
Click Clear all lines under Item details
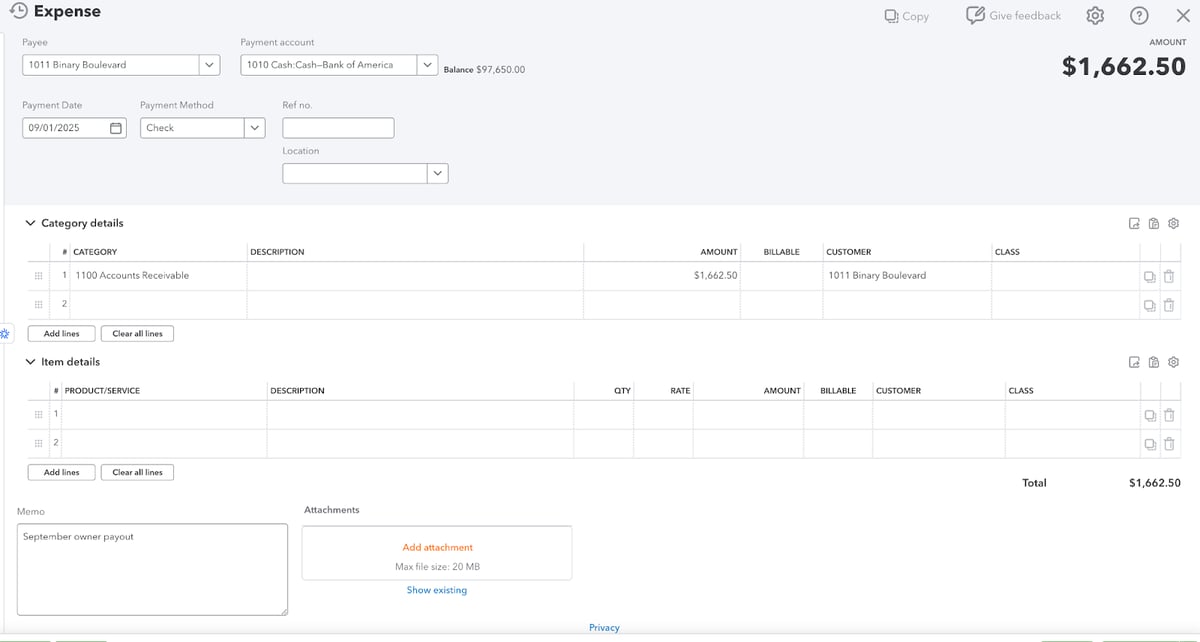click(x=137, y=472)
